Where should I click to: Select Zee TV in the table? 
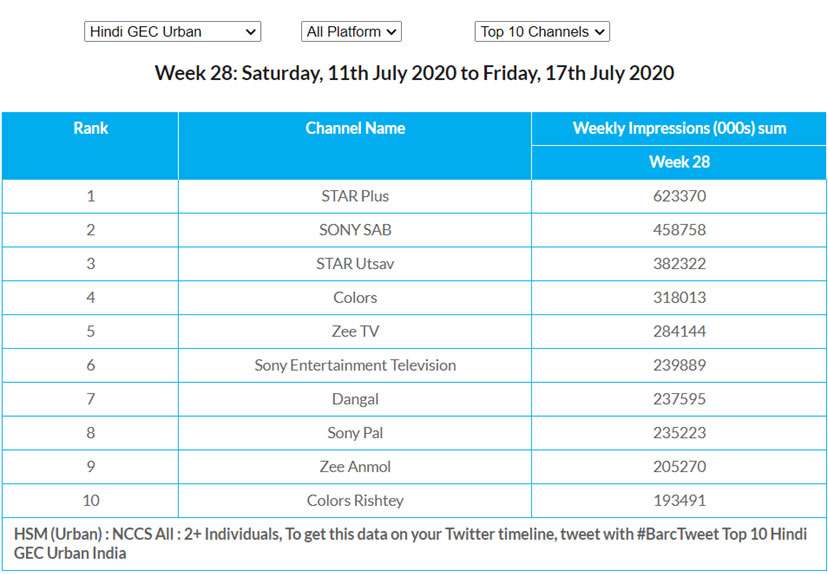355,332
